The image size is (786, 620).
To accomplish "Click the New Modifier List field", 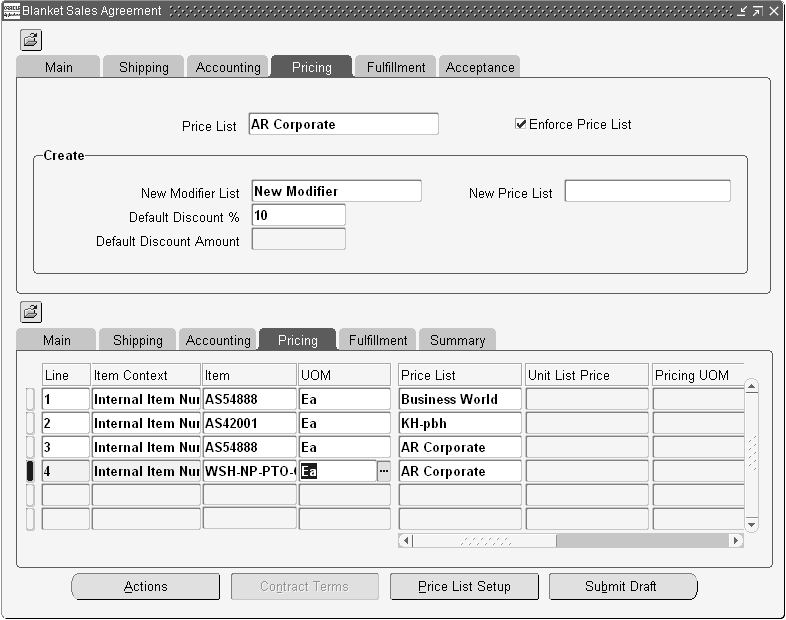I will coord(336,191).
